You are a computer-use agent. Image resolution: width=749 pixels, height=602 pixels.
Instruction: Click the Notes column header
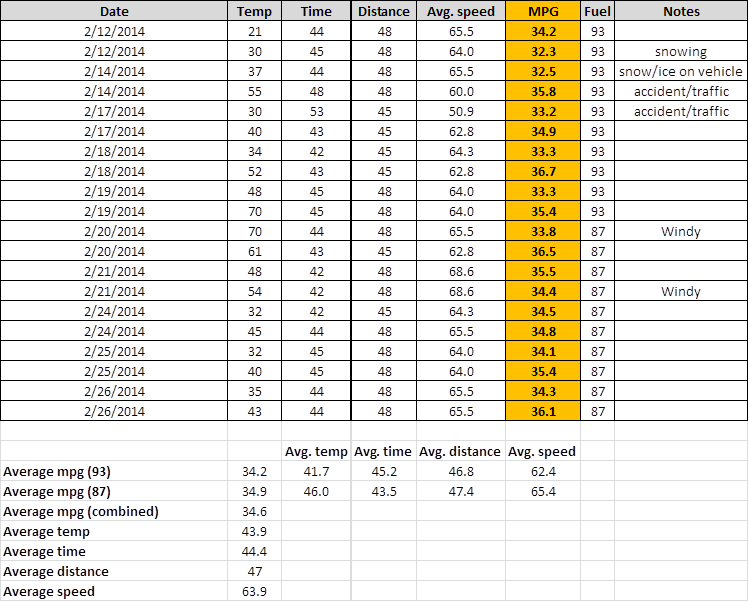[680, 11]
